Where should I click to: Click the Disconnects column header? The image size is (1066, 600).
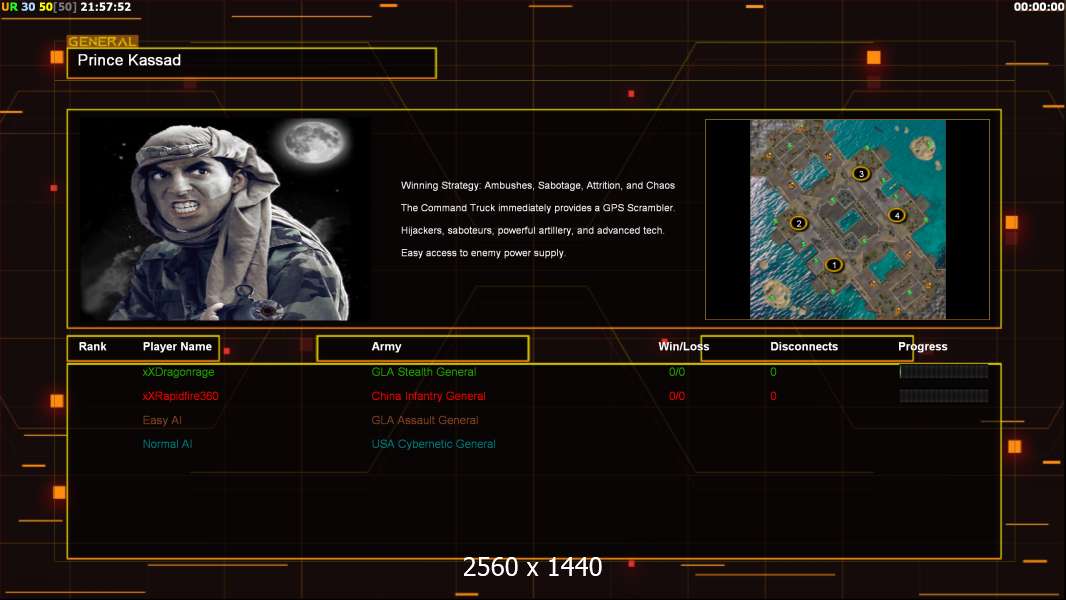(x=804, y=347)
